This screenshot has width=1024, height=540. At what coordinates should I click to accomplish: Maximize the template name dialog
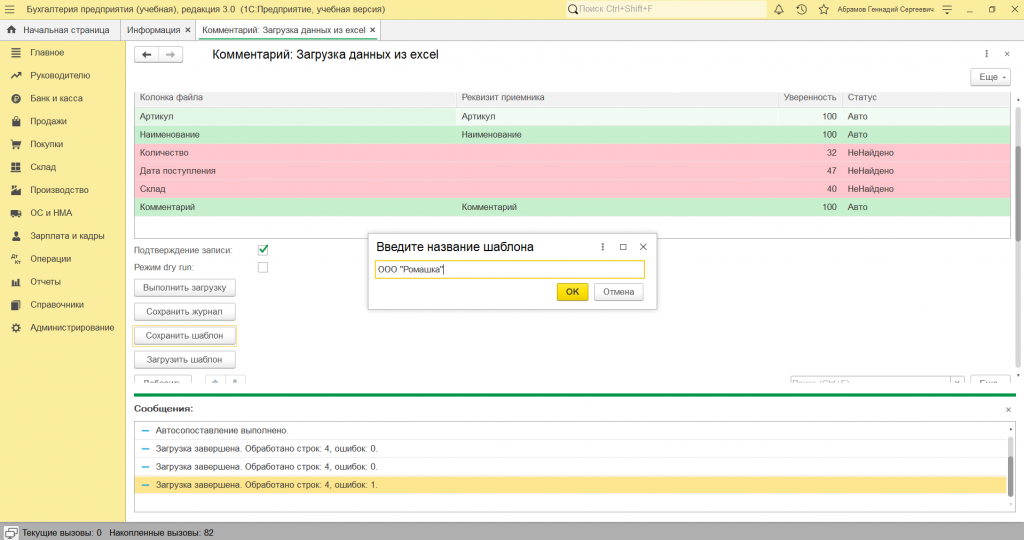click(x=623, y=247)
